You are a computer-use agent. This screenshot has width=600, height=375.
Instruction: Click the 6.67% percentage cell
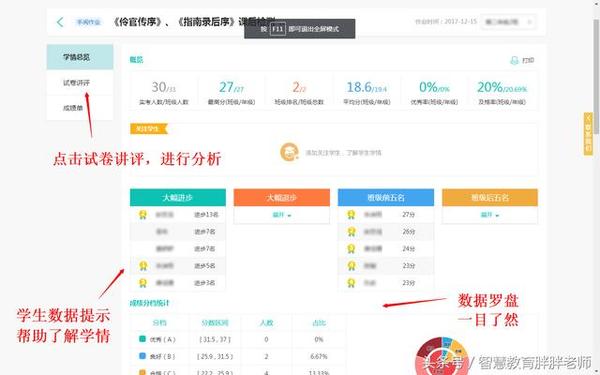coord(319,356)
